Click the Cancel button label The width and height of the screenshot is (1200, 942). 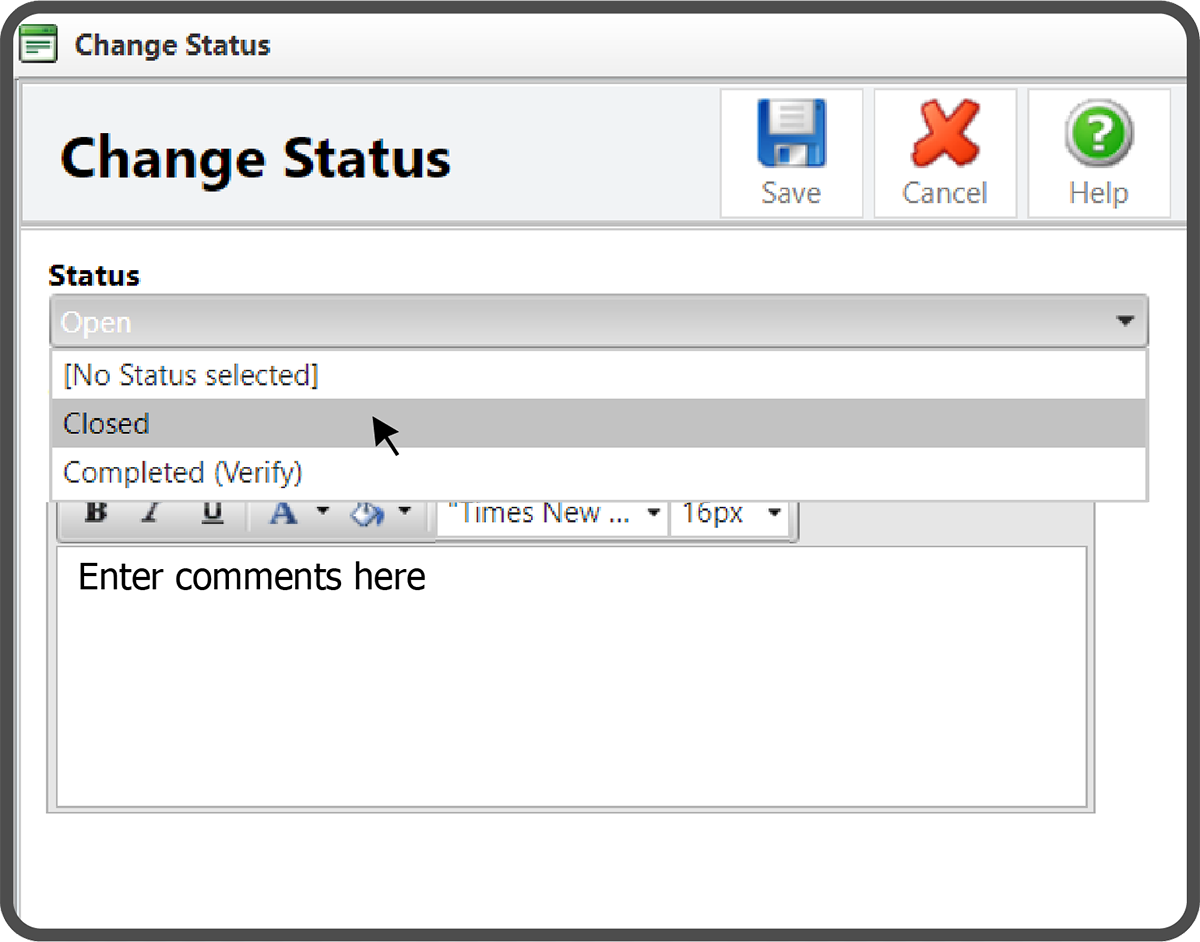(944, 193)
